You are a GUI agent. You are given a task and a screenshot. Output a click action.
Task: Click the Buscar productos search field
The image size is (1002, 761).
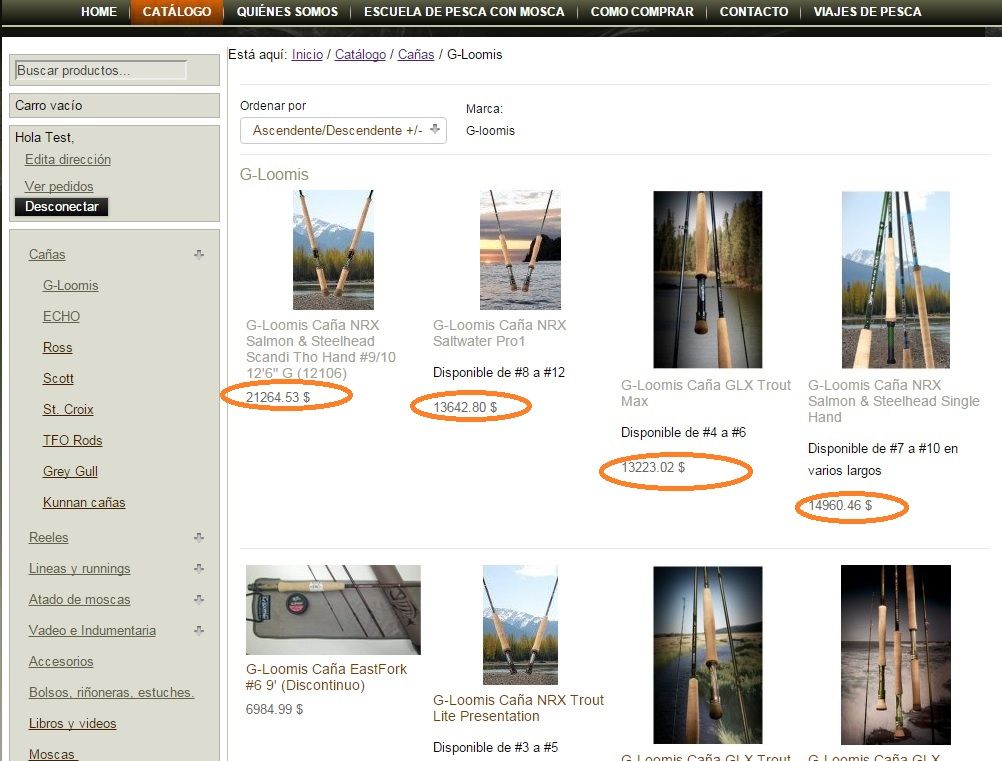pyautogui.click(x=101, y=70)
